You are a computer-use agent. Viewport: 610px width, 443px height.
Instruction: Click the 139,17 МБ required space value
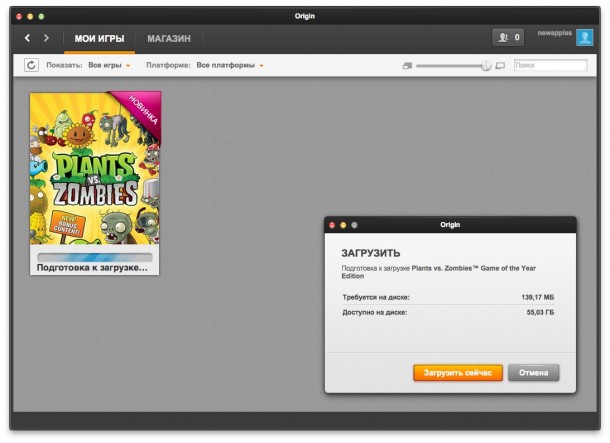(538, 297)
